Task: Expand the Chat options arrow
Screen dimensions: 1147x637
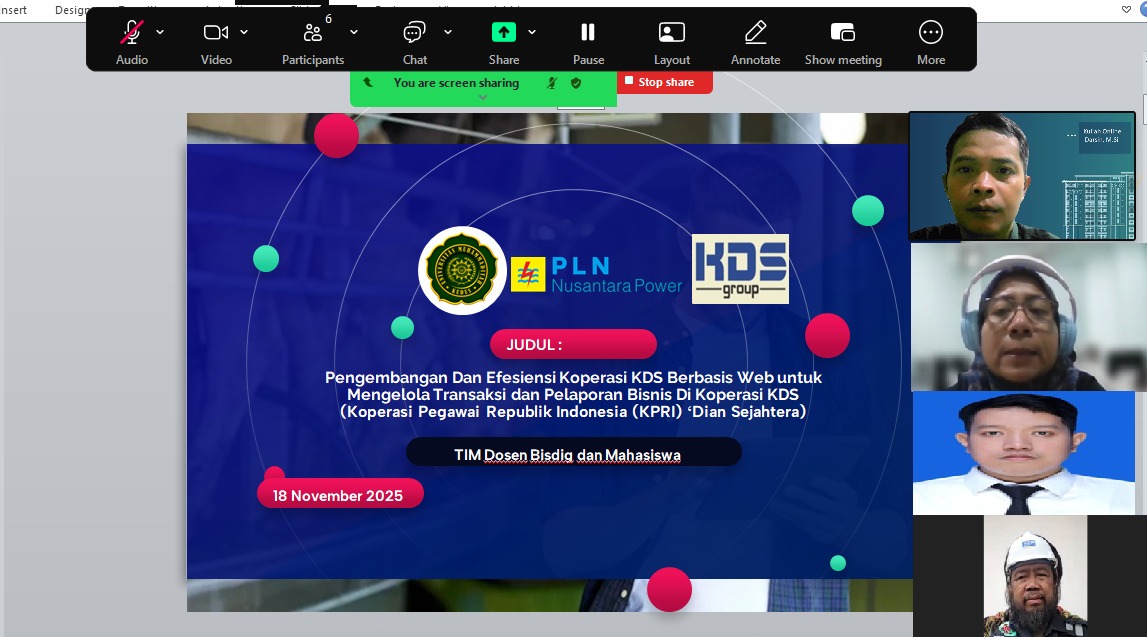Action: click(447, 32)
